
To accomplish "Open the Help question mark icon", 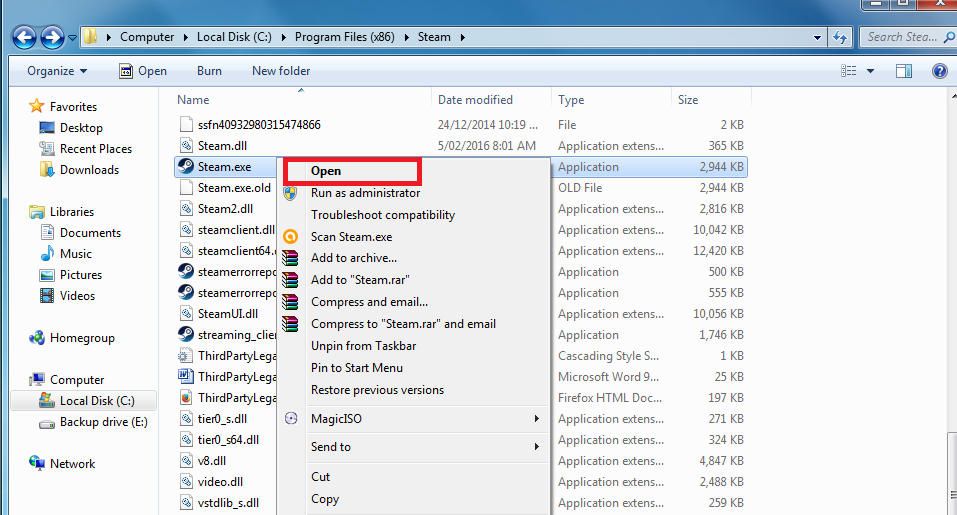I will pos(940,71).
